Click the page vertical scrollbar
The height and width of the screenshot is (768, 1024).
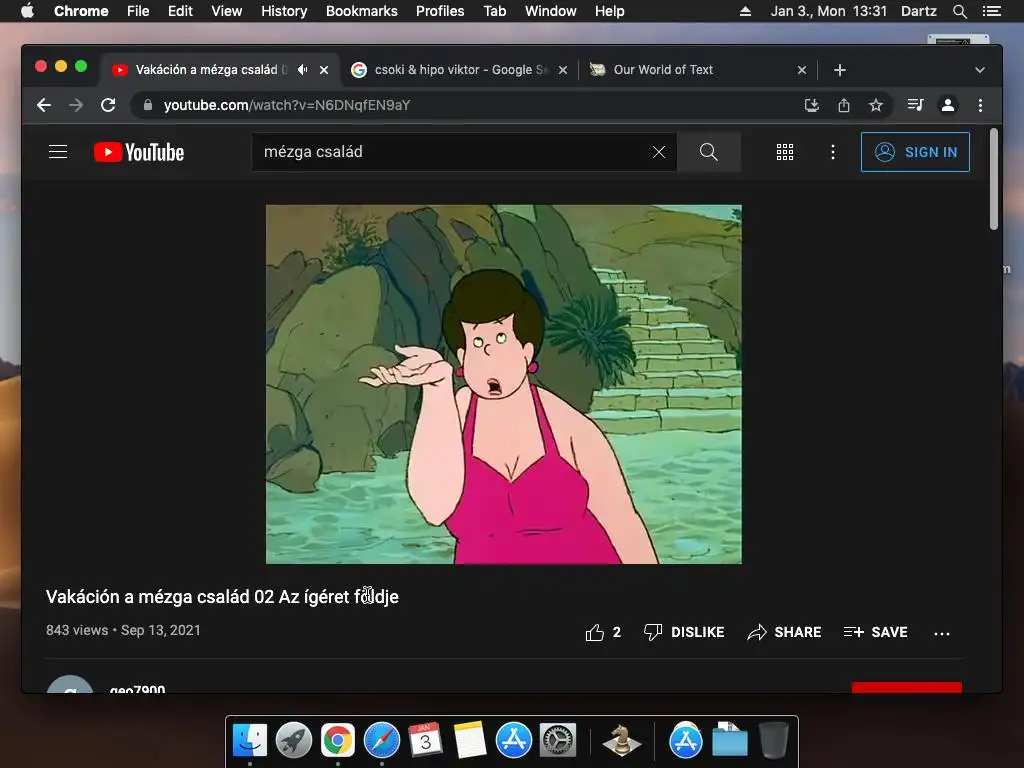pos(993,179)
